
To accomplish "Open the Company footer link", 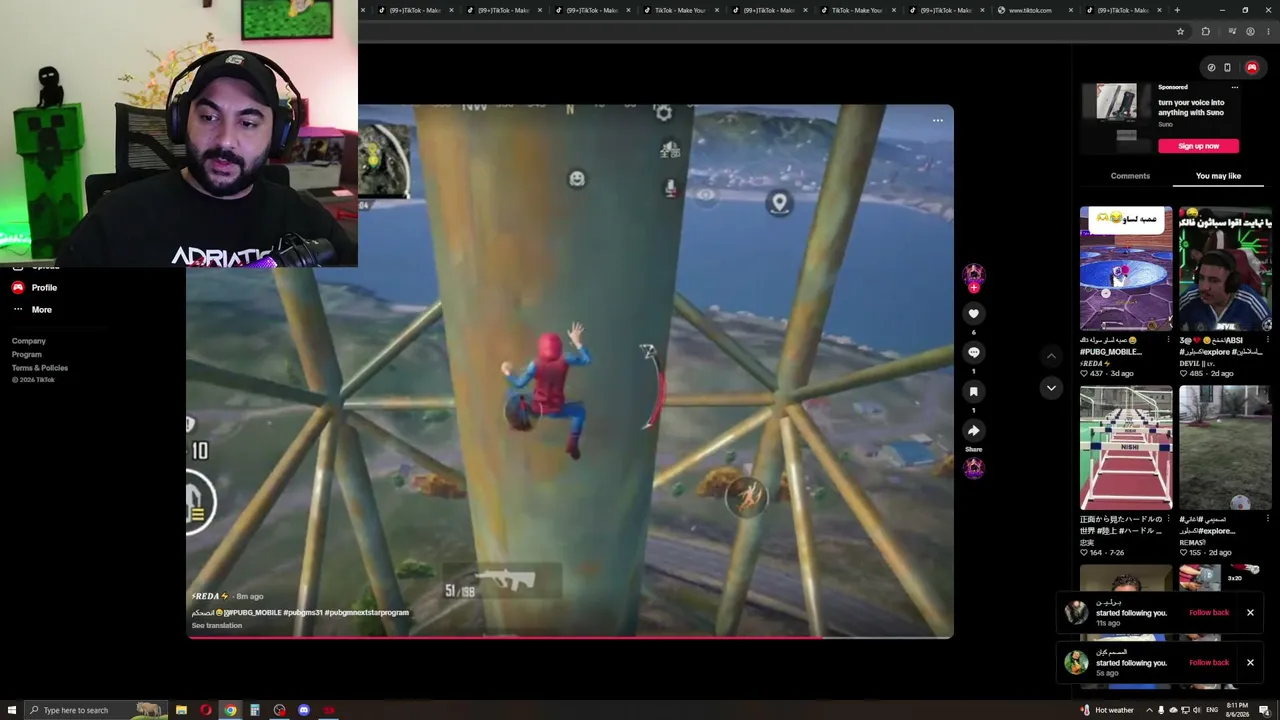I will [29, 341].
